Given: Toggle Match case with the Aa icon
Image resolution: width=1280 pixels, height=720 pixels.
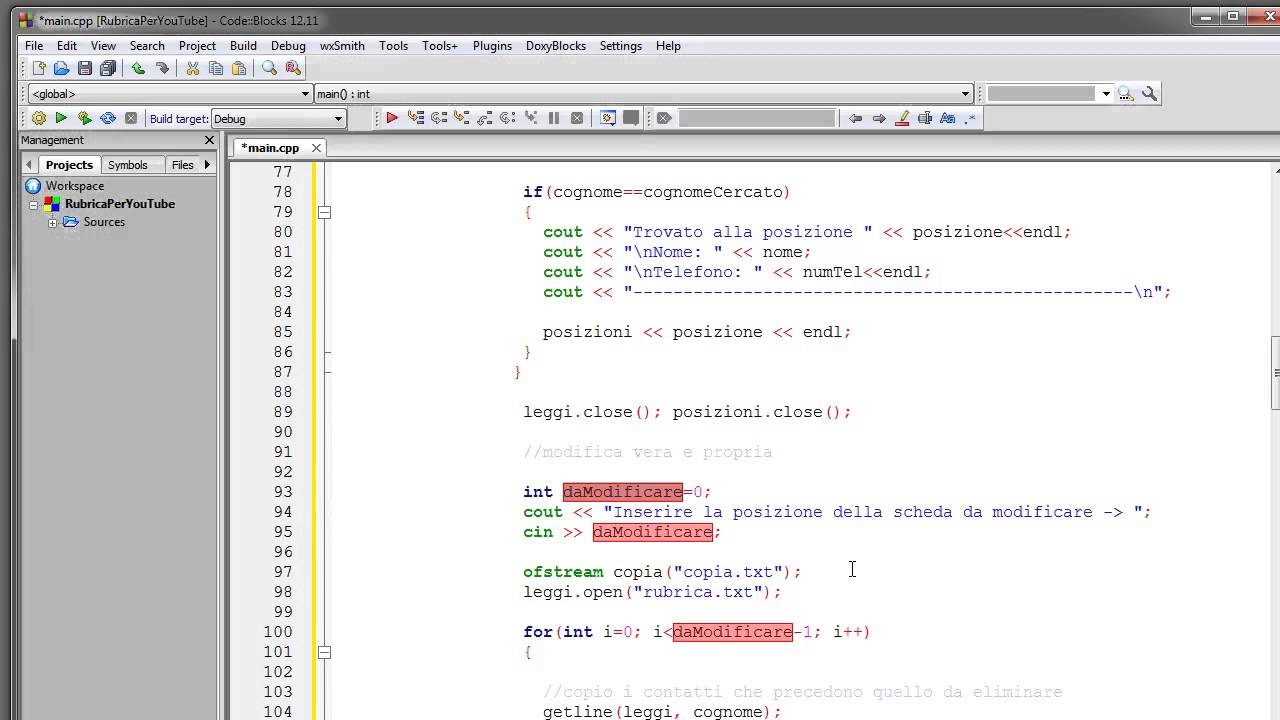Looking at the screenshot, I should coord(947,118).
